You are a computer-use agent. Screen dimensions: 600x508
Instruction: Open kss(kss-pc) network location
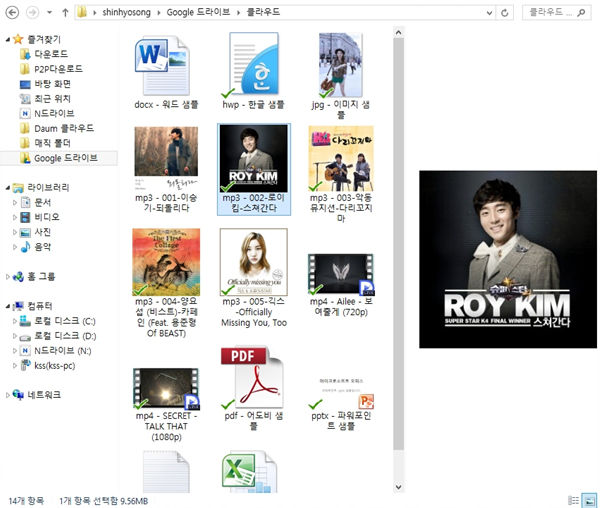pyautogui.click(x=54, y=366)
